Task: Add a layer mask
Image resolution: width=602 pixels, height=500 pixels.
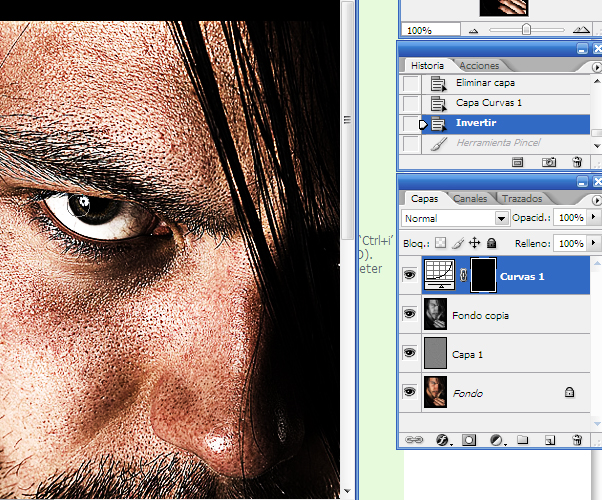Action: click(x=469, y=440)
